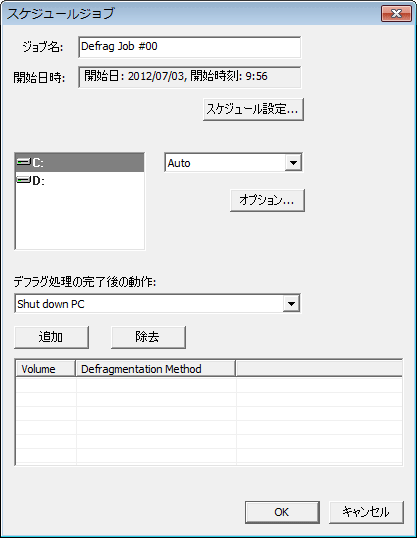This screenshot has width=417, height=538.
Task: Click the Auto defragmentation method combo box
Action: (x=233, y=163)
